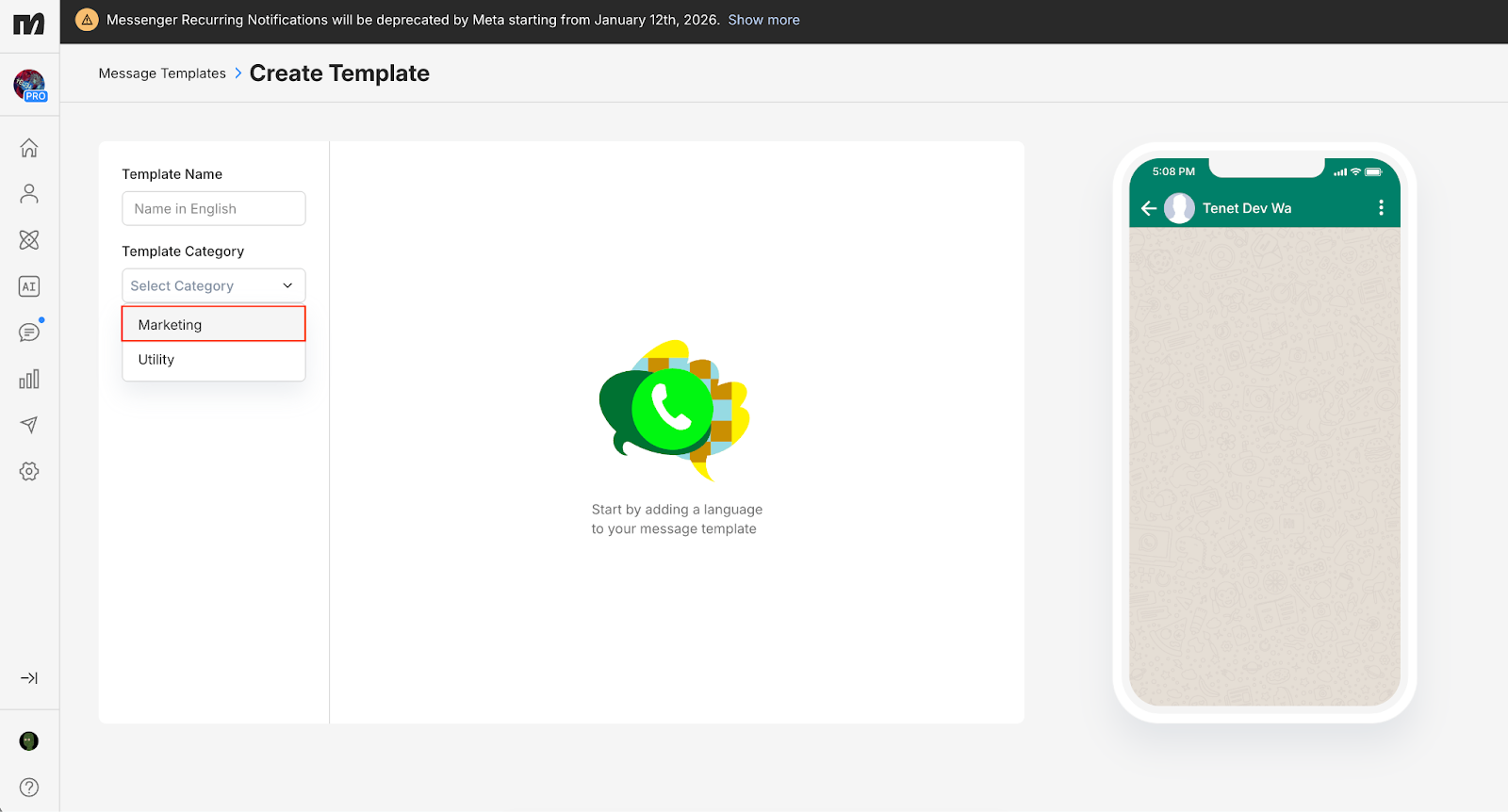Click the back arrow in phone preview
The width and height of the screenshot is (1508, 812).
pyautogui.click(x=1148, y=208)
